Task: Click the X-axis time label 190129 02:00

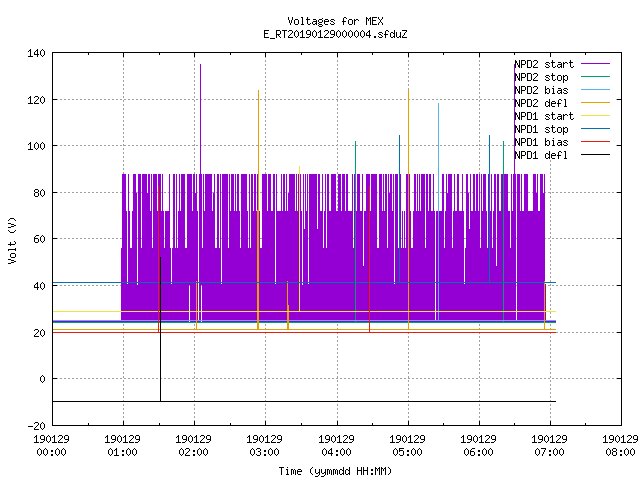Action: click(193, 446)
